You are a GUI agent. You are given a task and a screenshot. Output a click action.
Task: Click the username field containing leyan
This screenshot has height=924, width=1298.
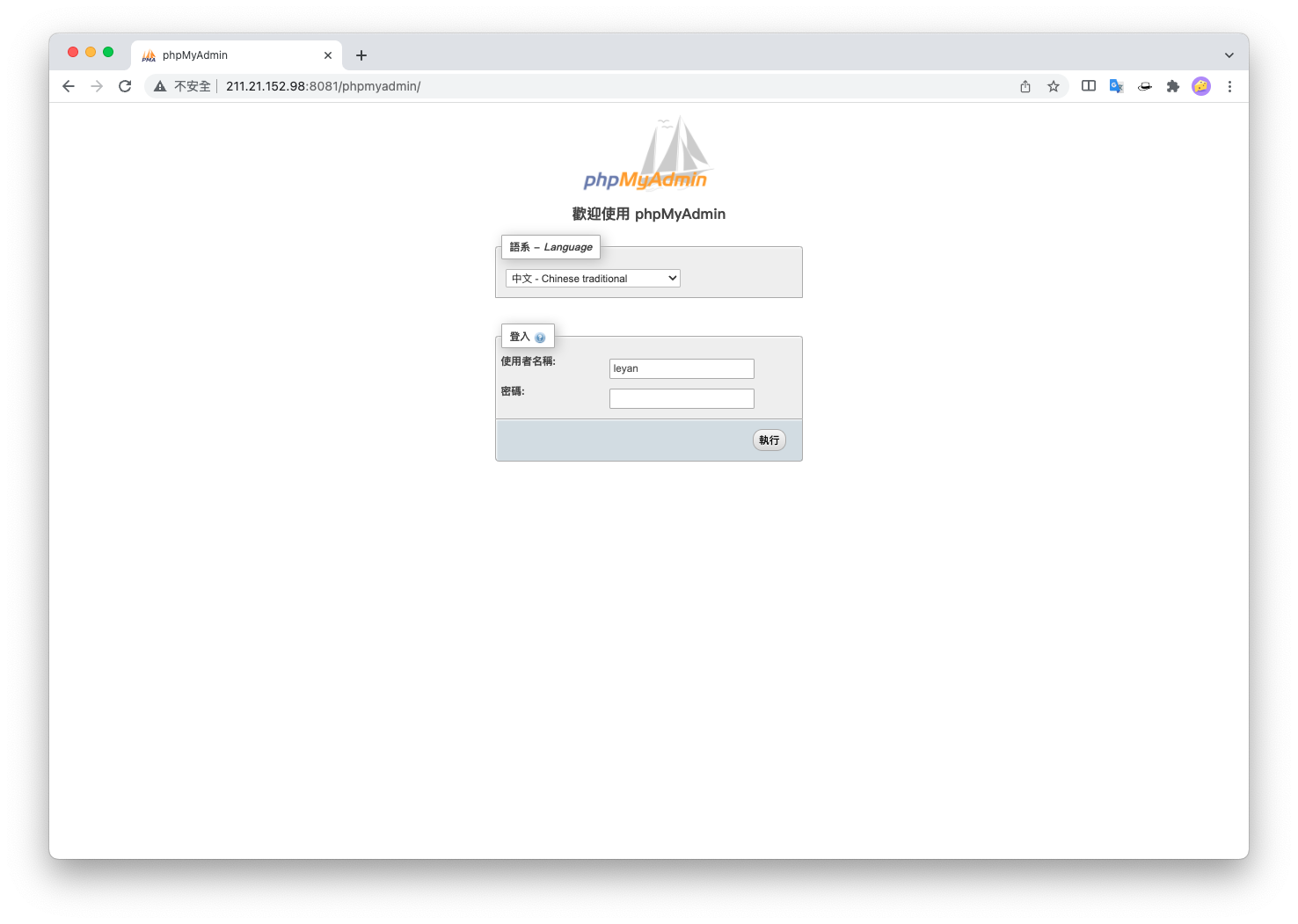point(682,368)
